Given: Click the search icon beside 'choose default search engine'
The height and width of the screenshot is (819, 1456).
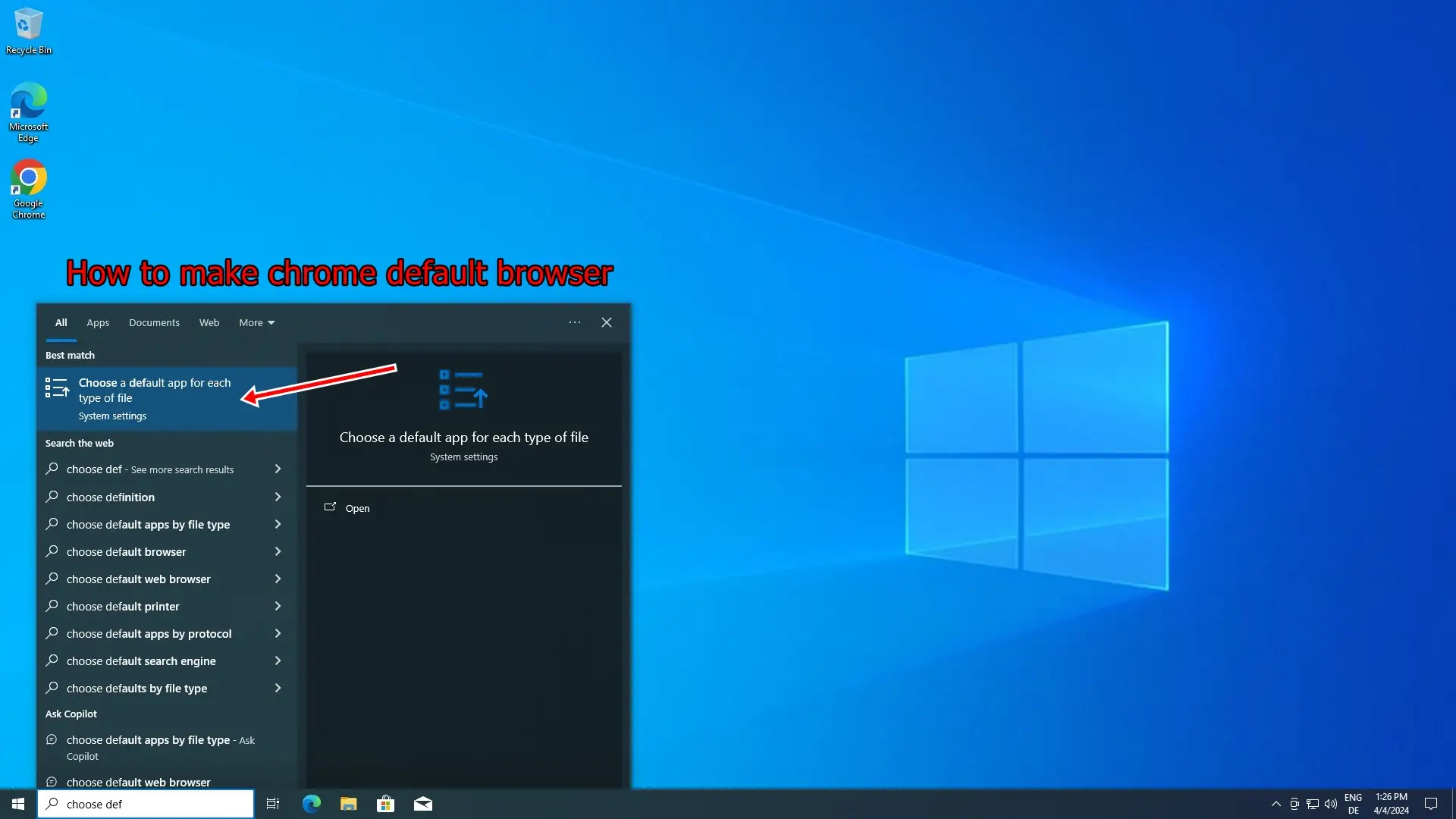Looking at the screenshot, I should pyautogui.click(x=52, y=661).
